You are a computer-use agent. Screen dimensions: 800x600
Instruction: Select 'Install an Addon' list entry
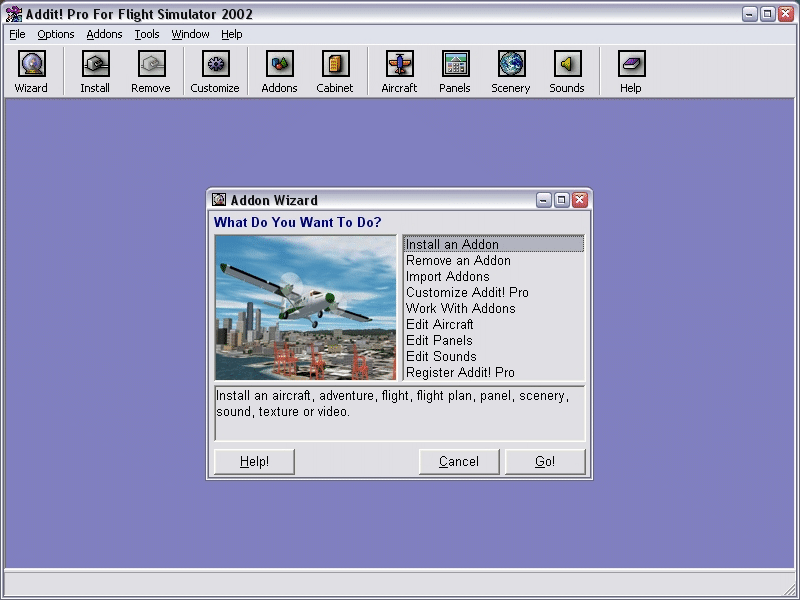(x=493, y=244)
